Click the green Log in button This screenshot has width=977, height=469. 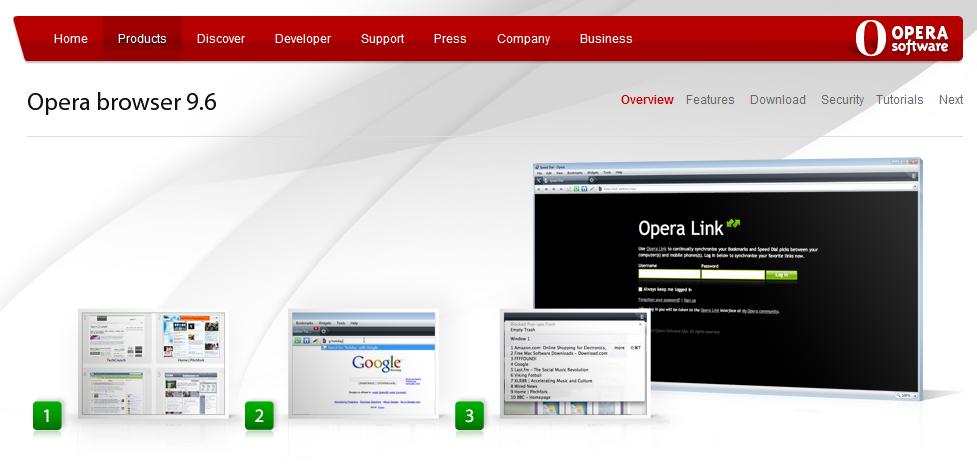[781, 275]
